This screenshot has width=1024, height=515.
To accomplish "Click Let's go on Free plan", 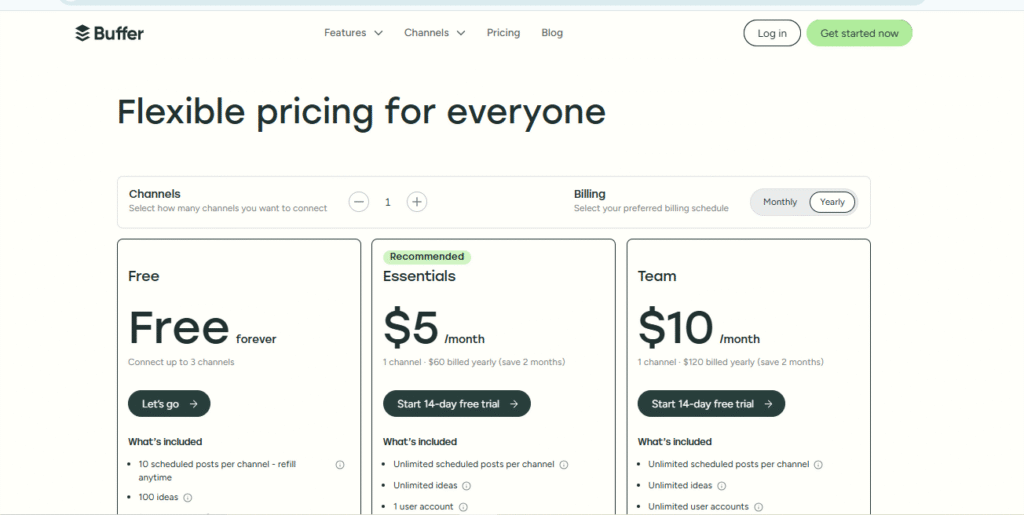I will 169,403.
